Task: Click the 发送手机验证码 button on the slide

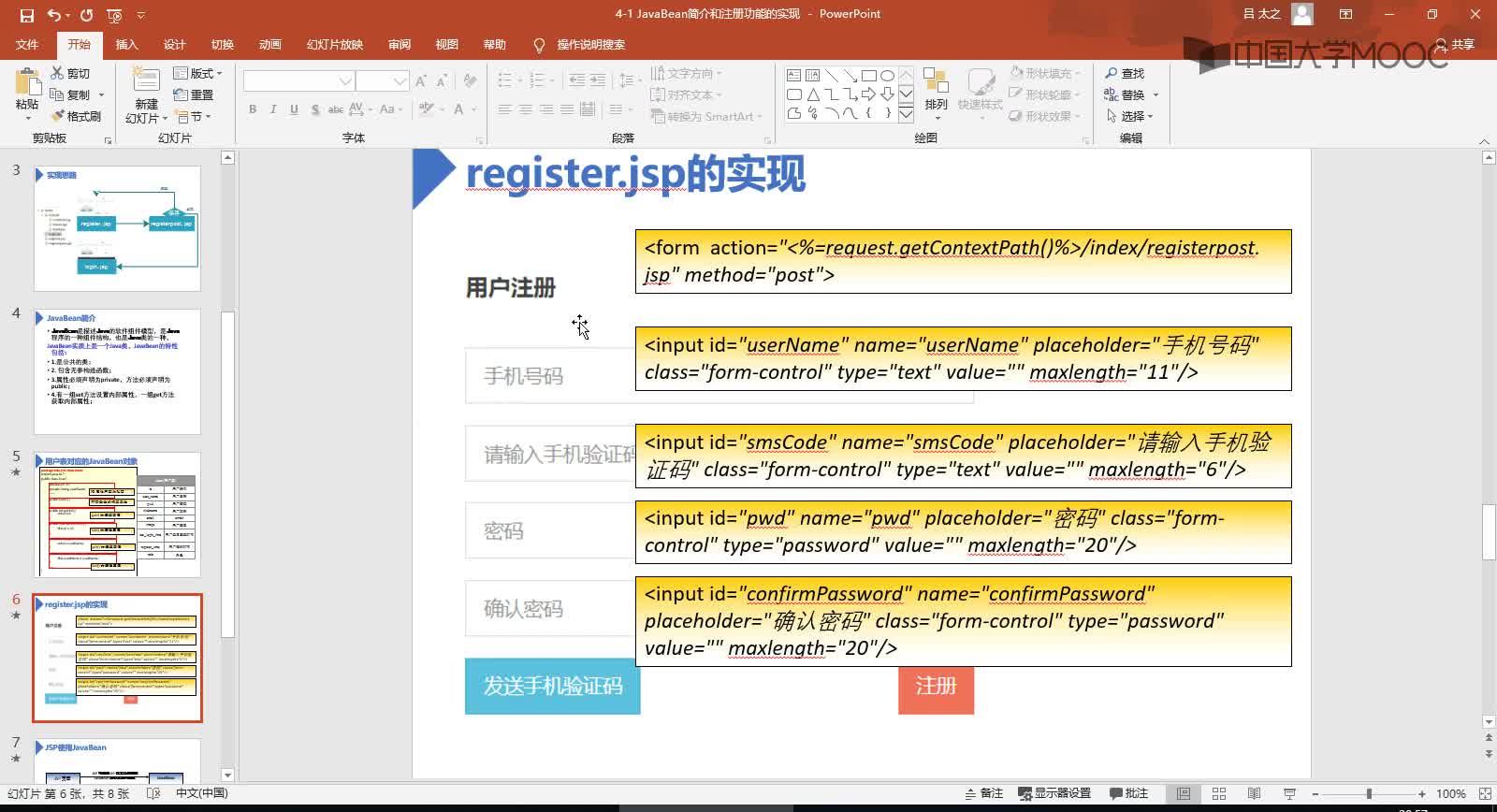Action: coord(552,686)
